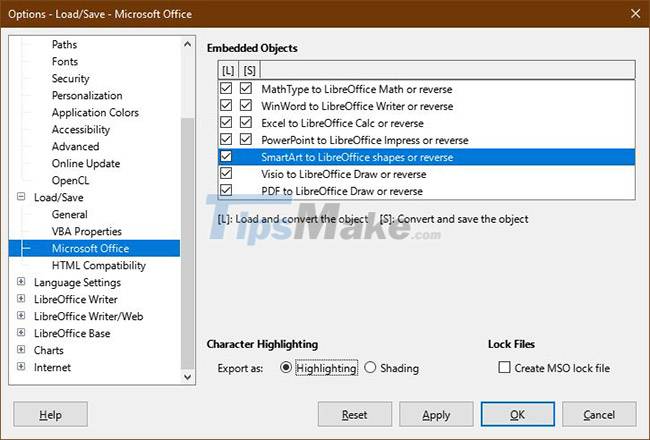Toggle PowerPoint save [S] checkbox
The image size is (650, 440).
tap(246, 139)
